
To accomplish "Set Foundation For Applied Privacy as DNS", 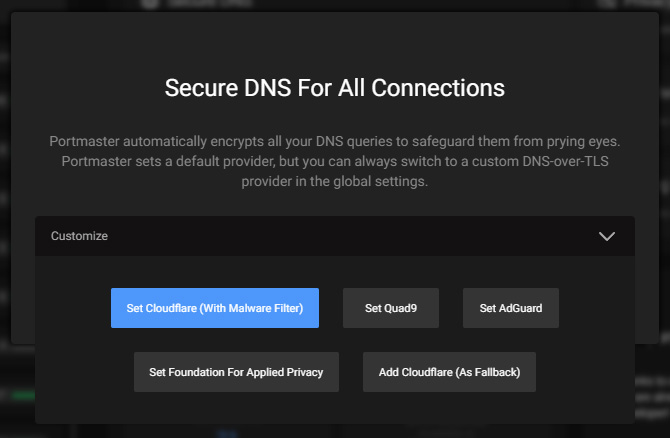I will pos(236,372).
